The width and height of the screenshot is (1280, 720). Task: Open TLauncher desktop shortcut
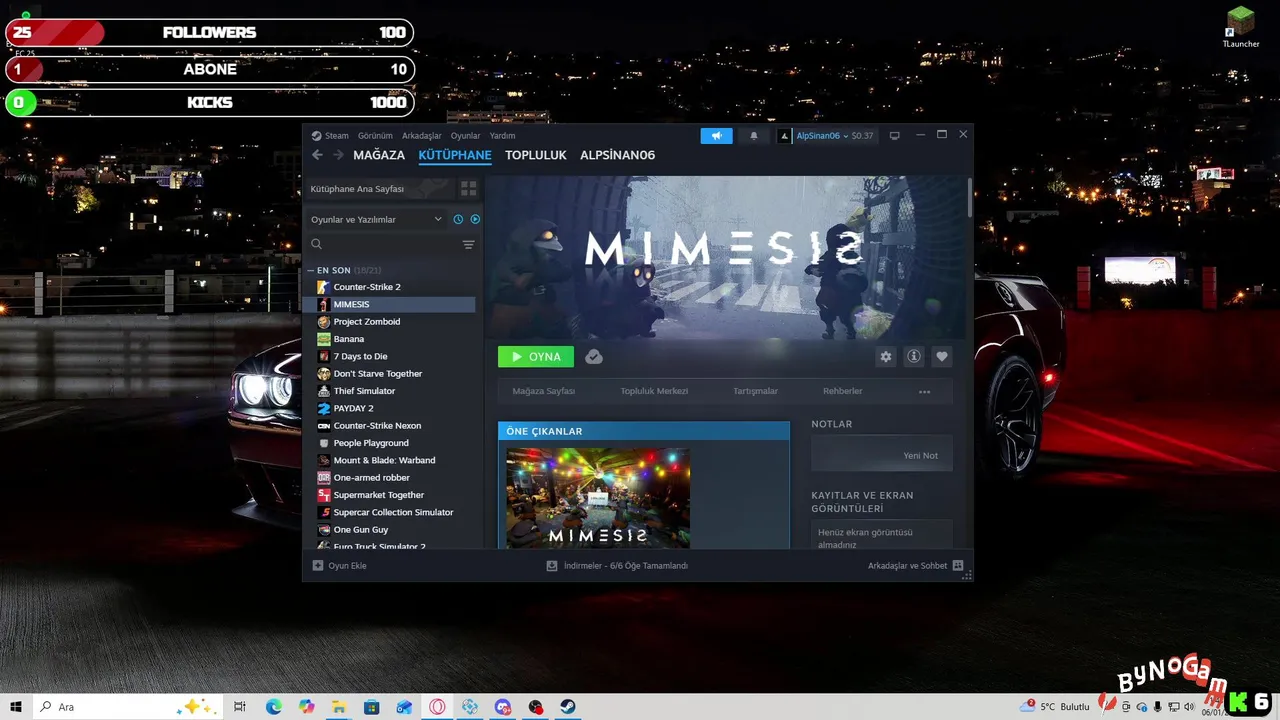point(1241,27)
